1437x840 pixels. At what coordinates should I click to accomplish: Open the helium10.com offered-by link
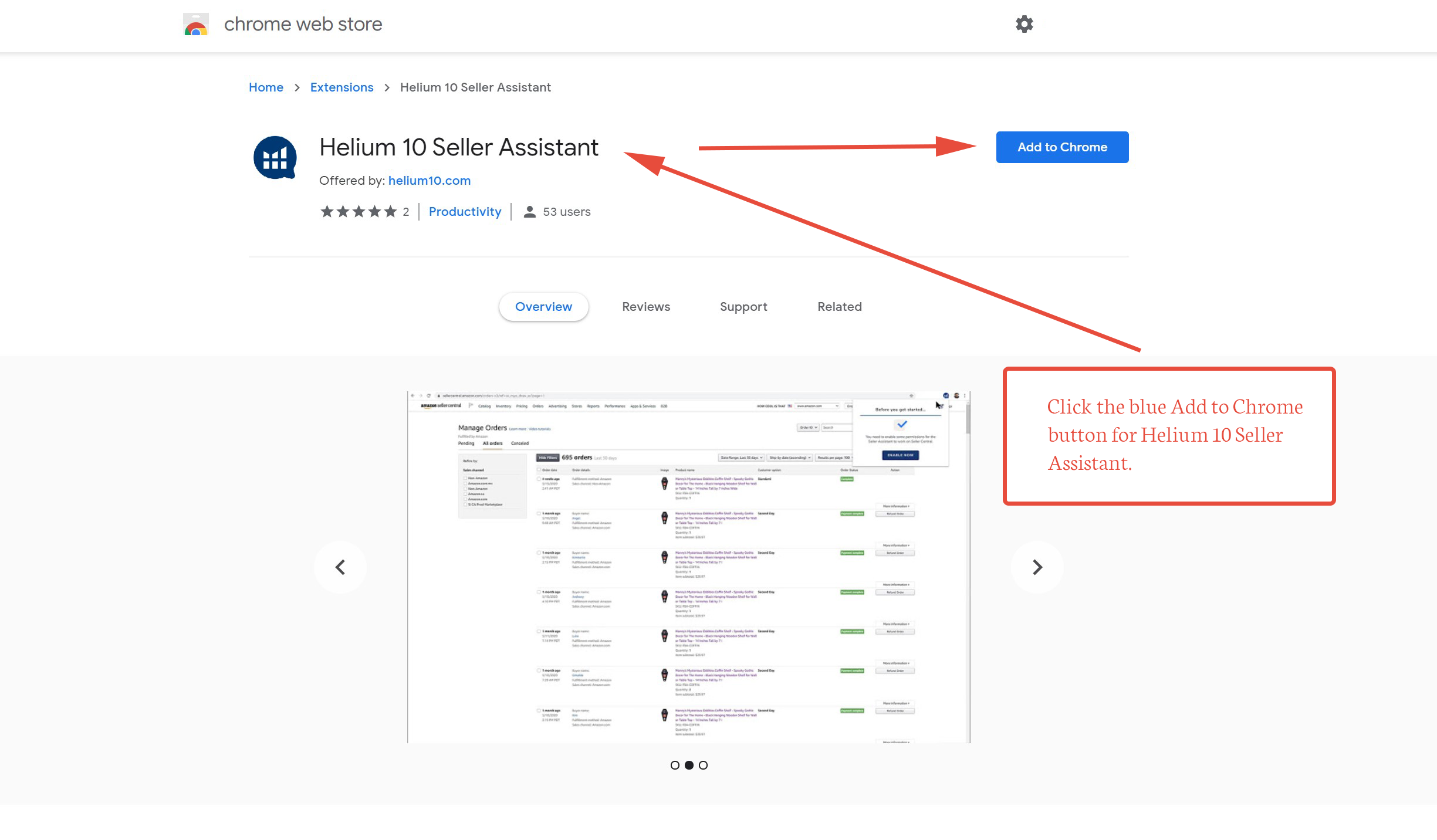tap(429, 180)
